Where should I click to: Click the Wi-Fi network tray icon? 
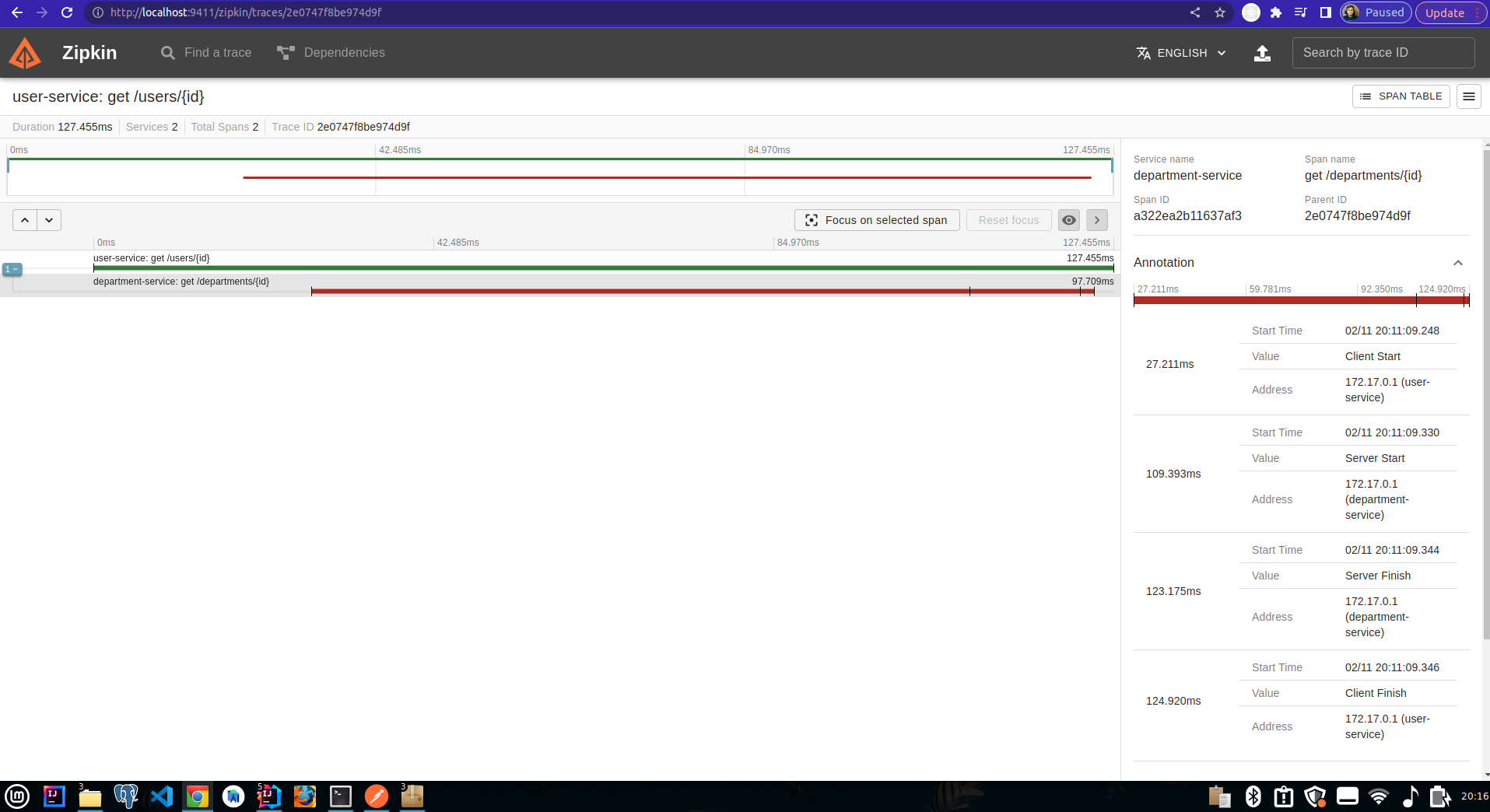click(x=1379, y=796)
